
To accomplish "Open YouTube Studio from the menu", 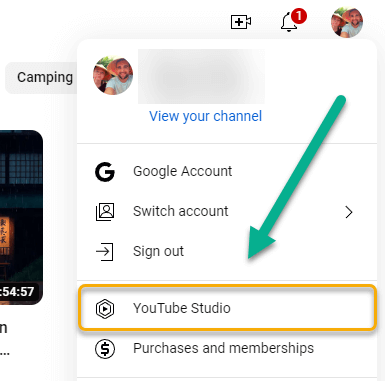I will [x=228, y=308].
